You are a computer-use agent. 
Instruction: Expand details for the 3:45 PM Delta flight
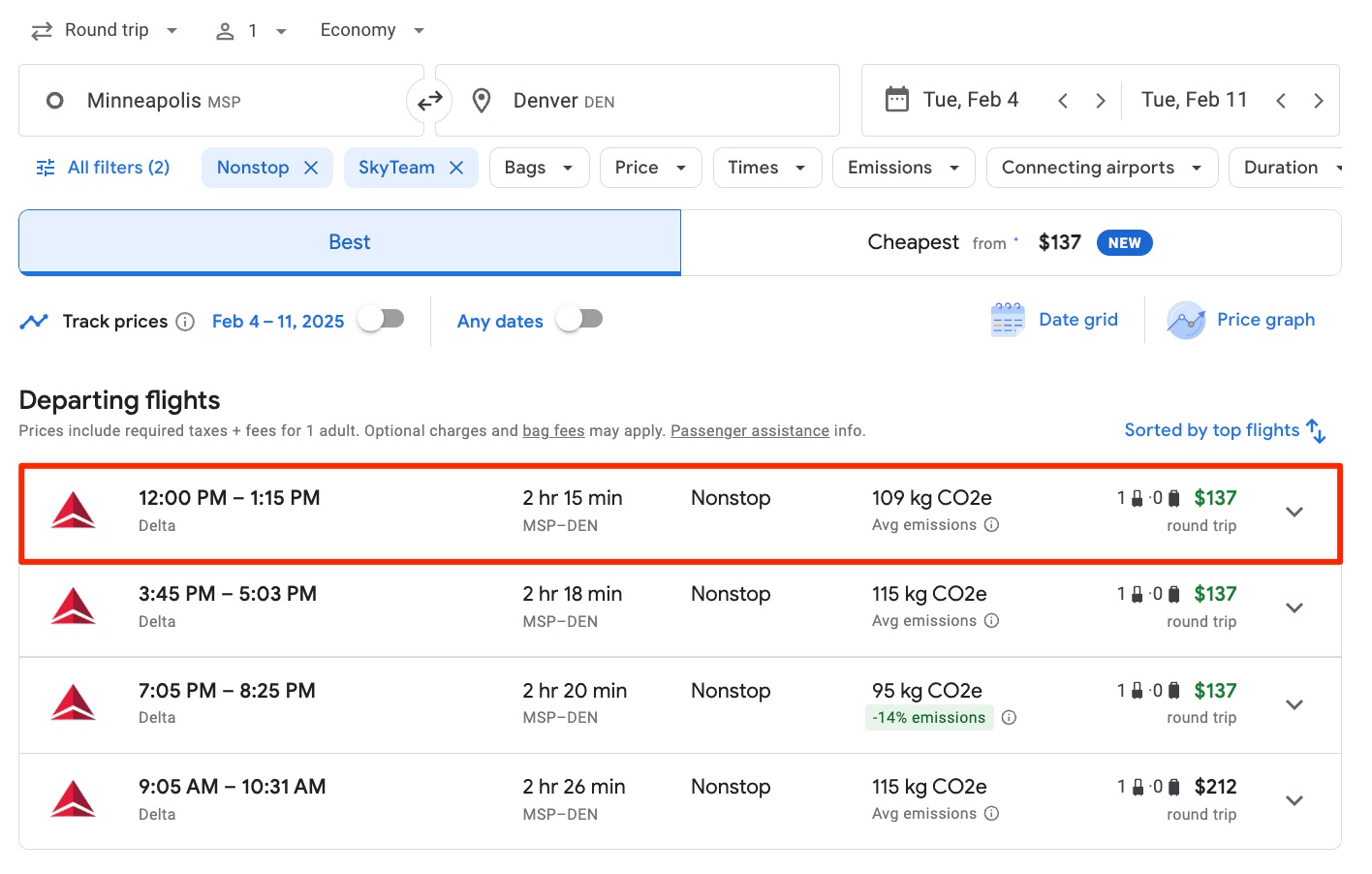coord(1294,608)
